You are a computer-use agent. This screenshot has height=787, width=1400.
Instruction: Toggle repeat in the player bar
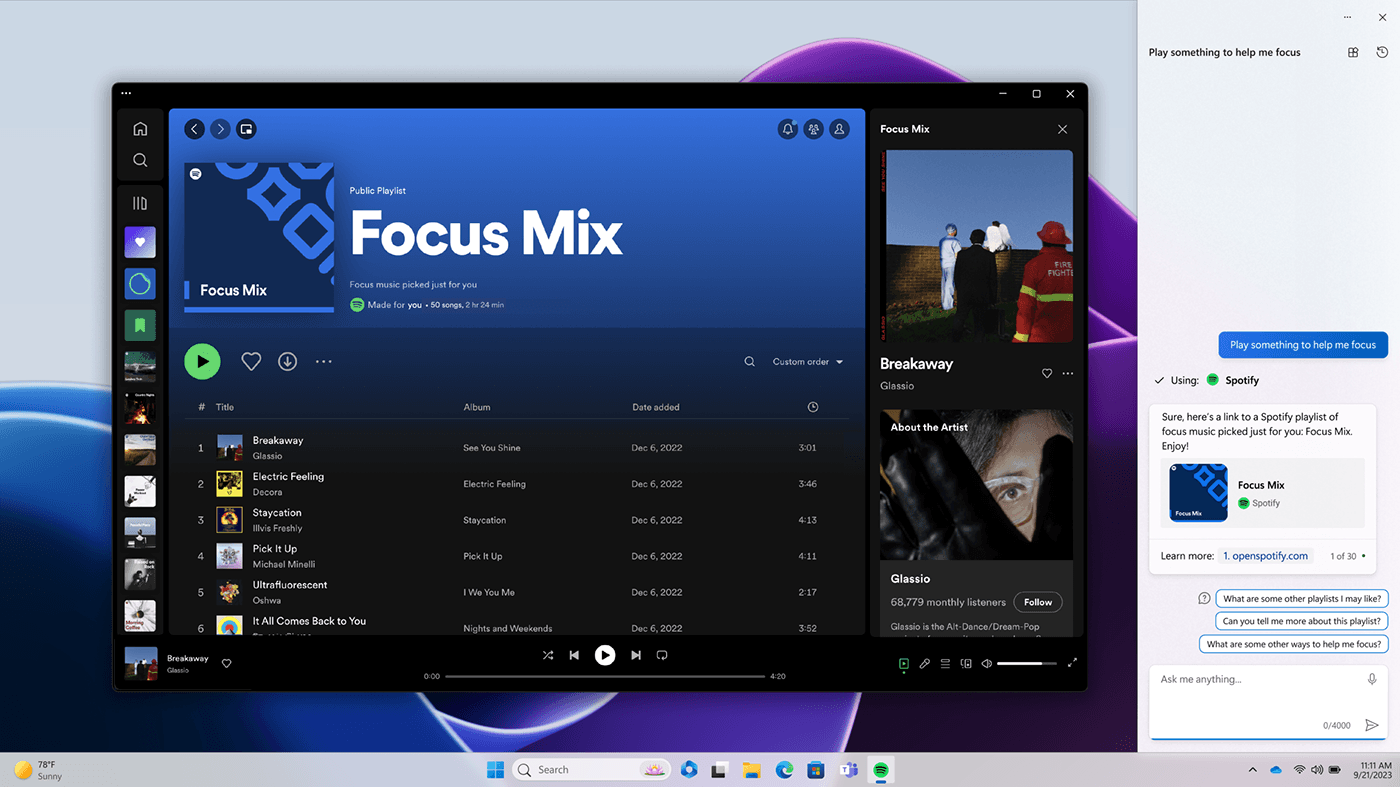click(662, 655)
